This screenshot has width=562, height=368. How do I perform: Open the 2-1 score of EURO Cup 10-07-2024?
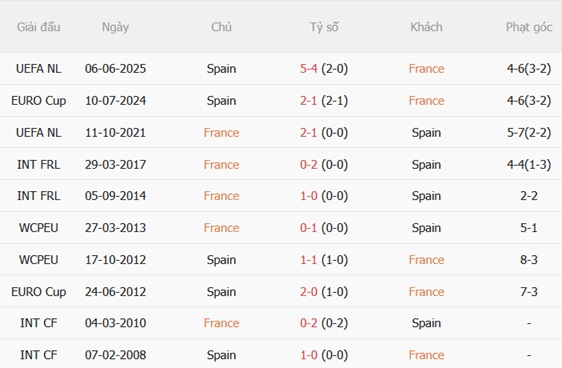pos(309,101)
